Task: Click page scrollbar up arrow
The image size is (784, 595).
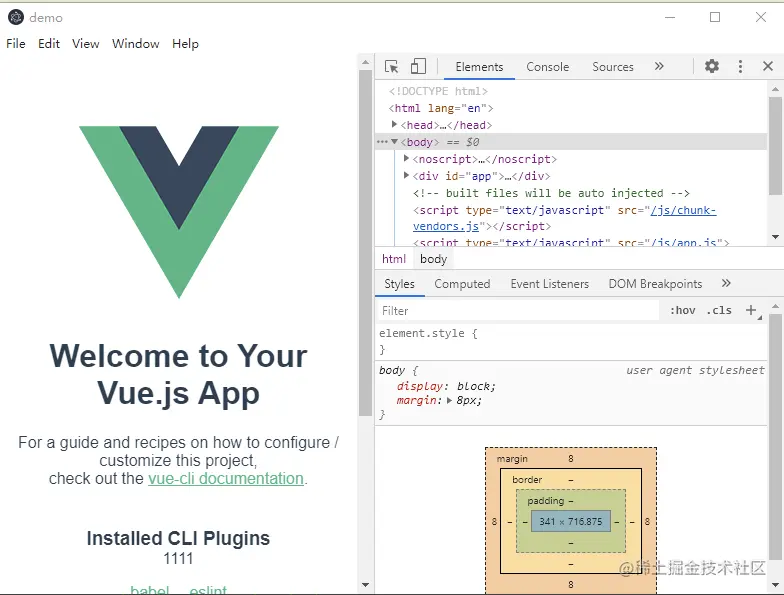Action: click(366, 62)
